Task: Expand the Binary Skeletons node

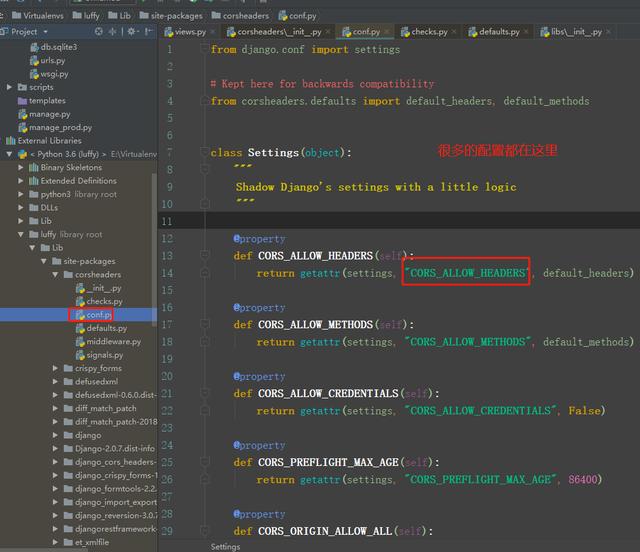Action: coord(20,167)
